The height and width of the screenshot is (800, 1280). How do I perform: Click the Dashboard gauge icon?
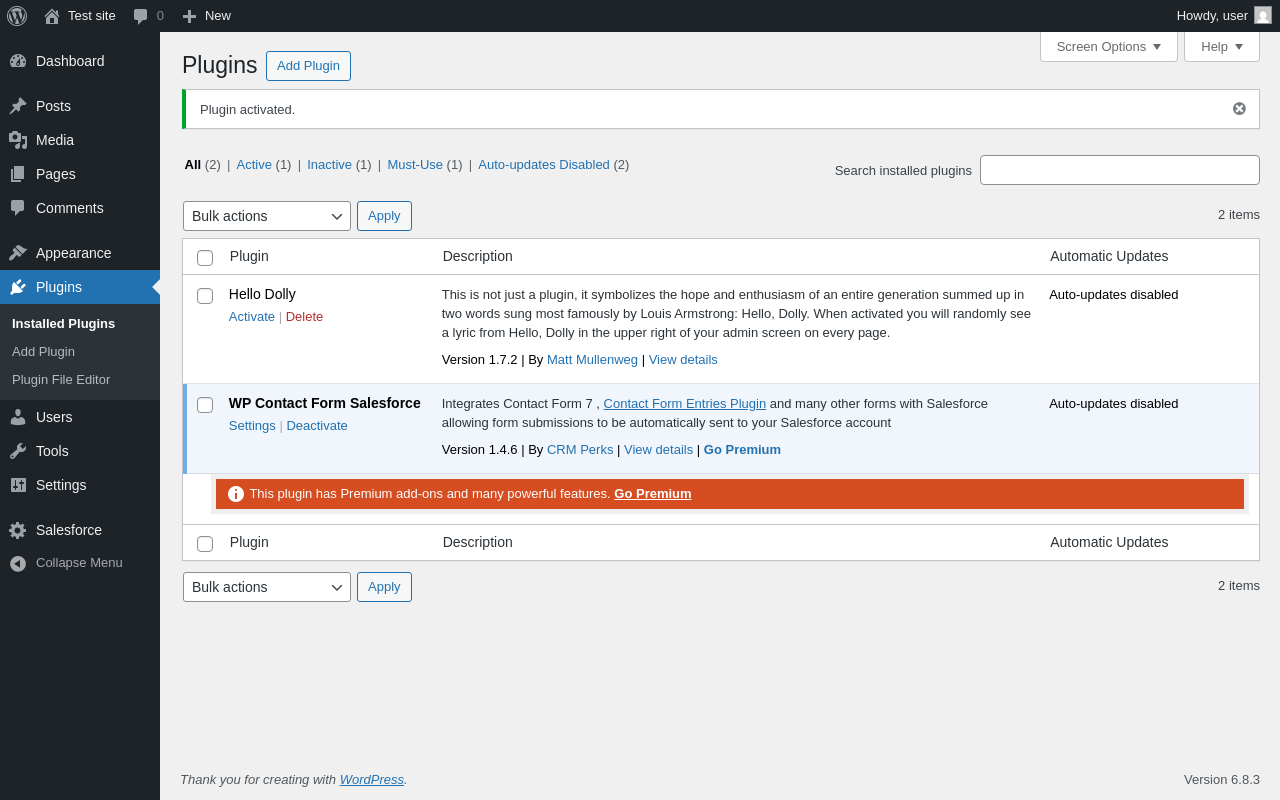point(18,61)
